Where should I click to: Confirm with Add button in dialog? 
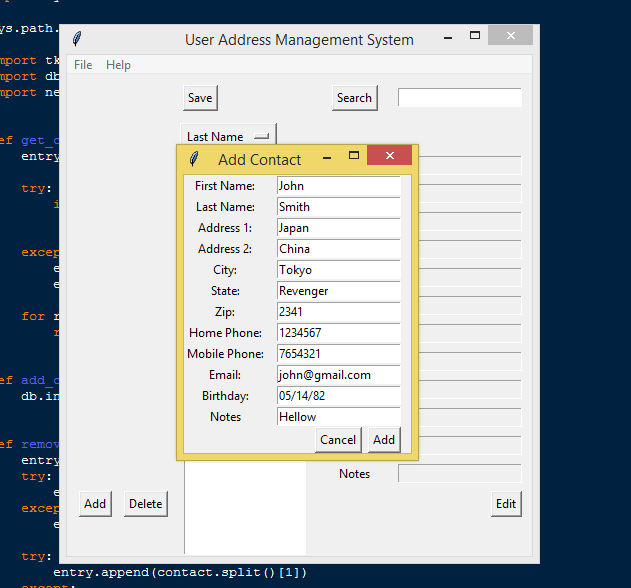tap(384, 440)
